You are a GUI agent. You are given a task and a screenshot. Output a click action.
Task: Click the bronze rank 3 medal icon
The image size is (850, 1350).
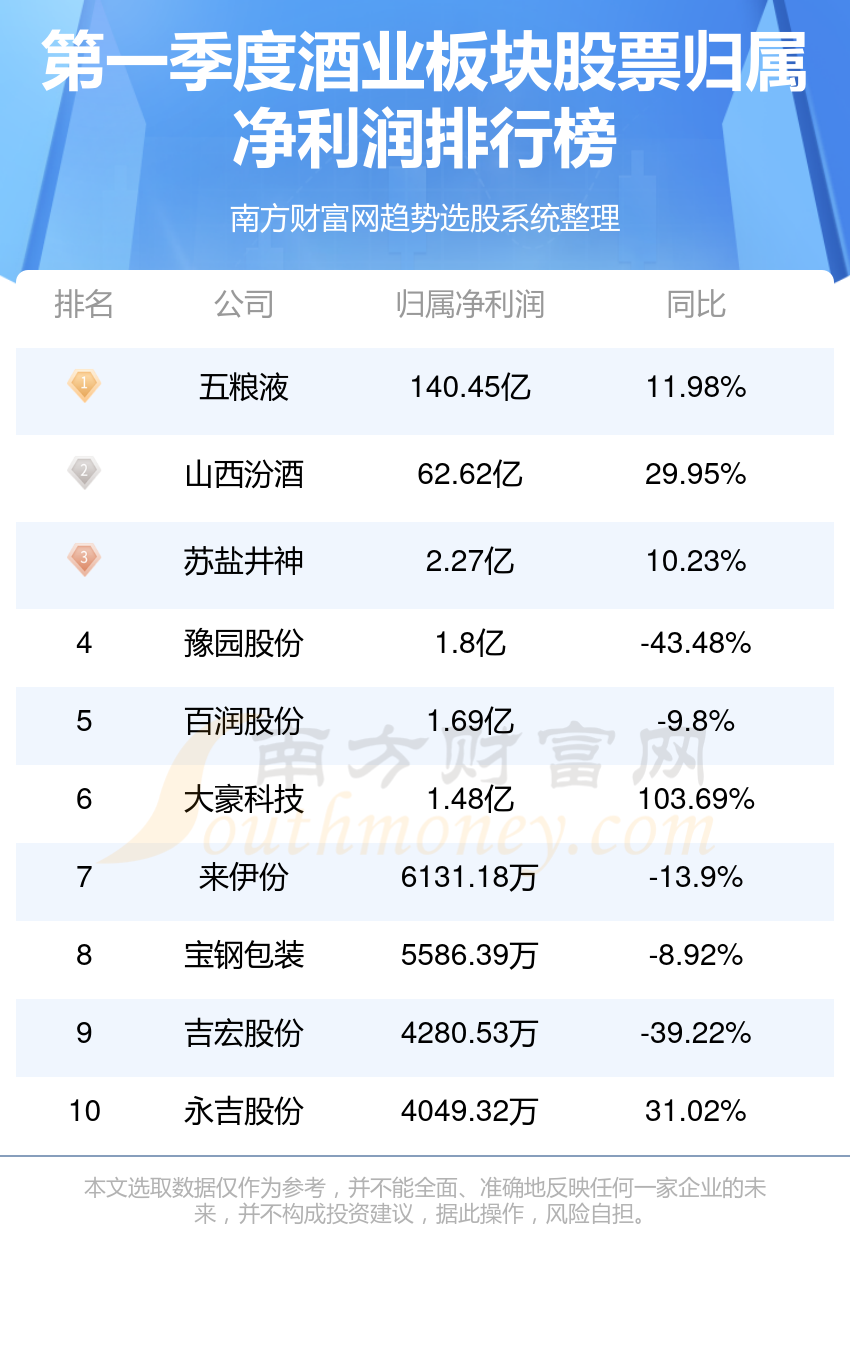[84, 559]
